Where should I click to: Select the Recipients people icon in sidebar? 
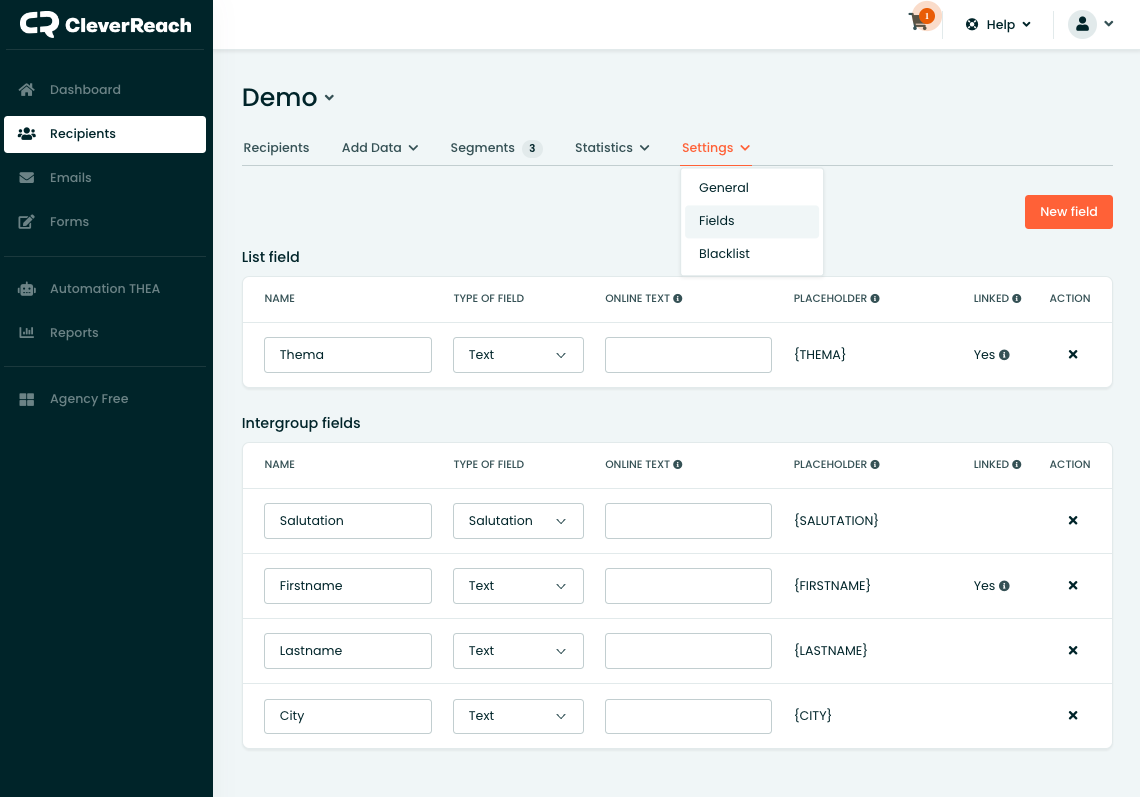click(26, 133)
